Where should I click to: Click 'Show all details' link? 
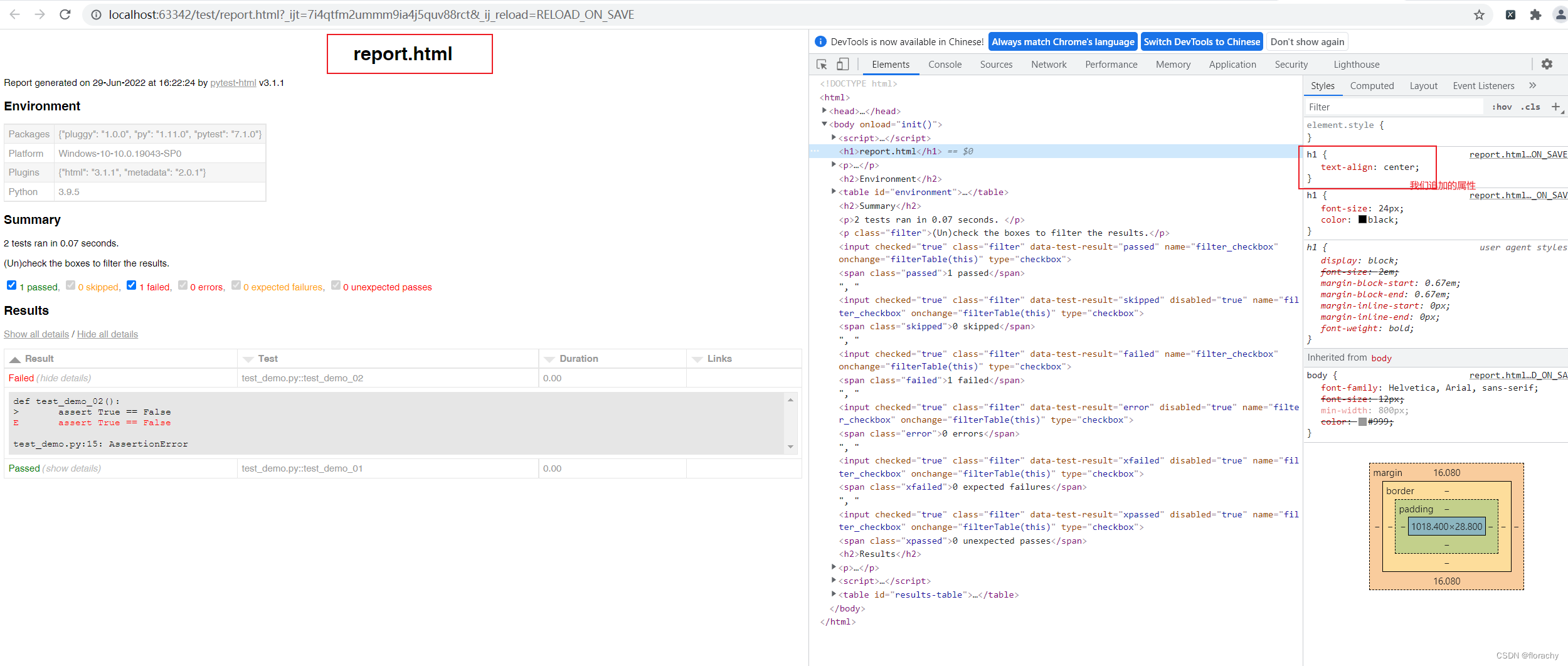click(36, 334)
